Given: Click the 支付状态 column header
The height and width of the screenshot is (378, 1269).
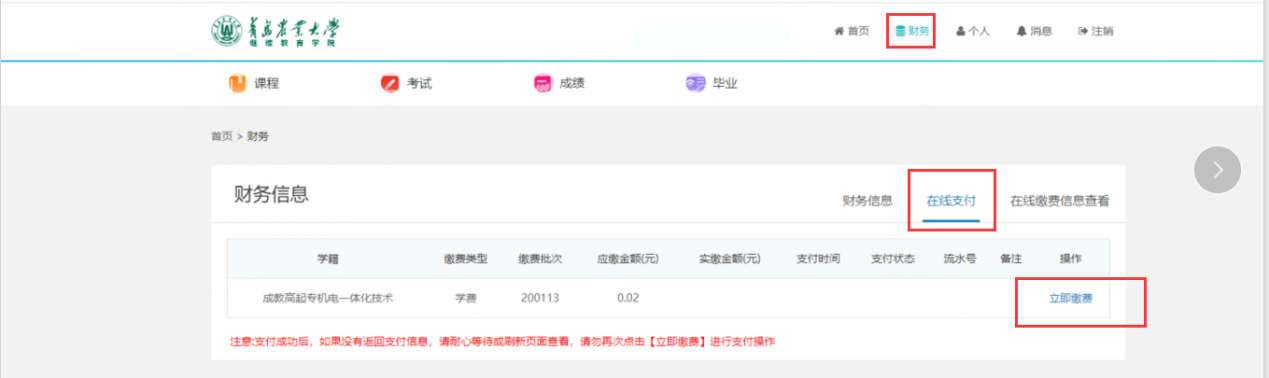Looking at the screenshot, I should pyautogui.click(x=893, y=259).
